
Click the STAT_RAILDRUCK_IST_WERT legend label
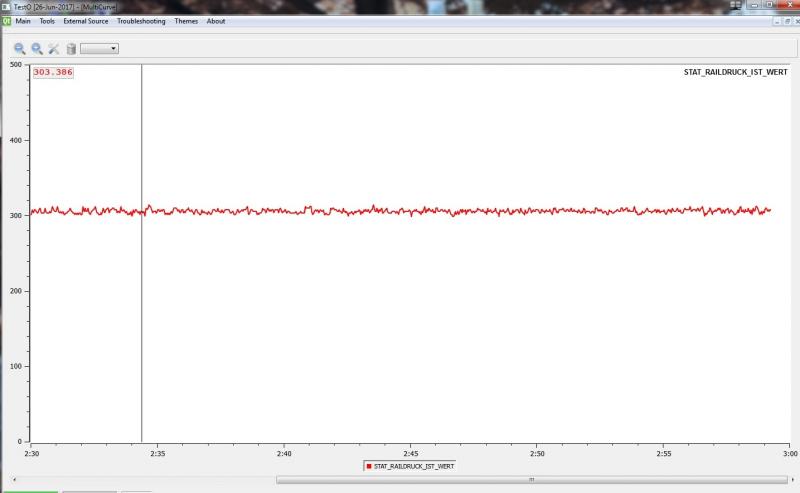pos(413,466)
